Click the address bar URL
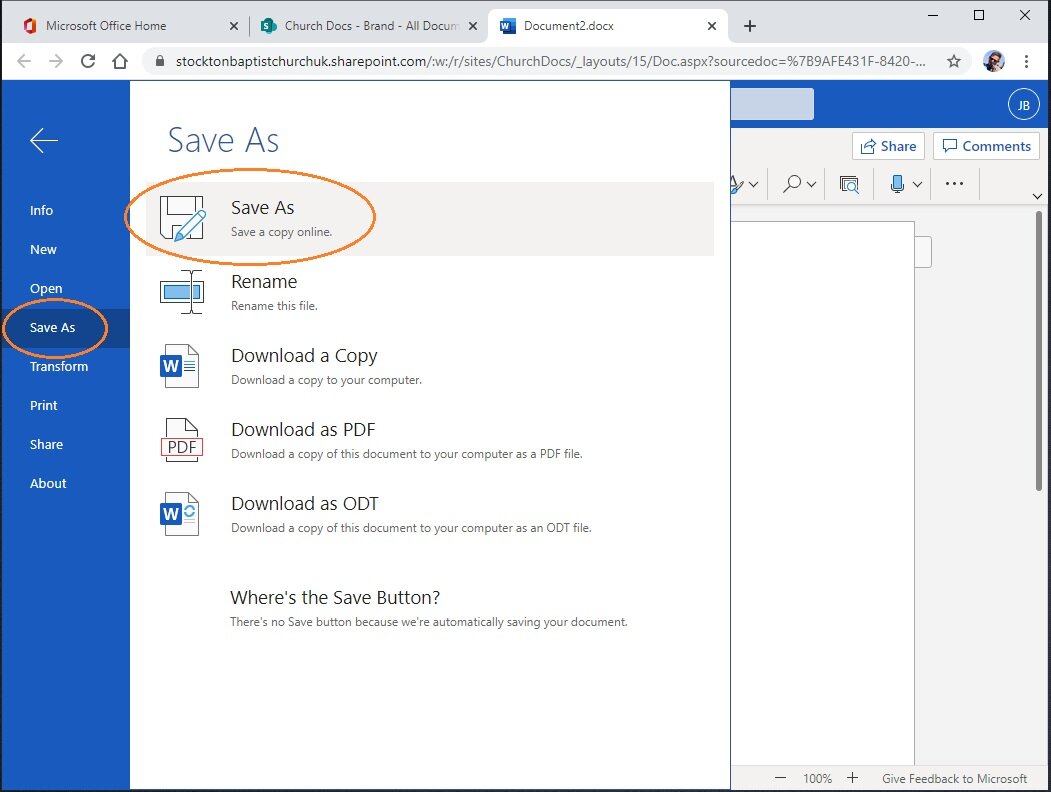The width and height of the screenshot is (1051, 792). 550,62
